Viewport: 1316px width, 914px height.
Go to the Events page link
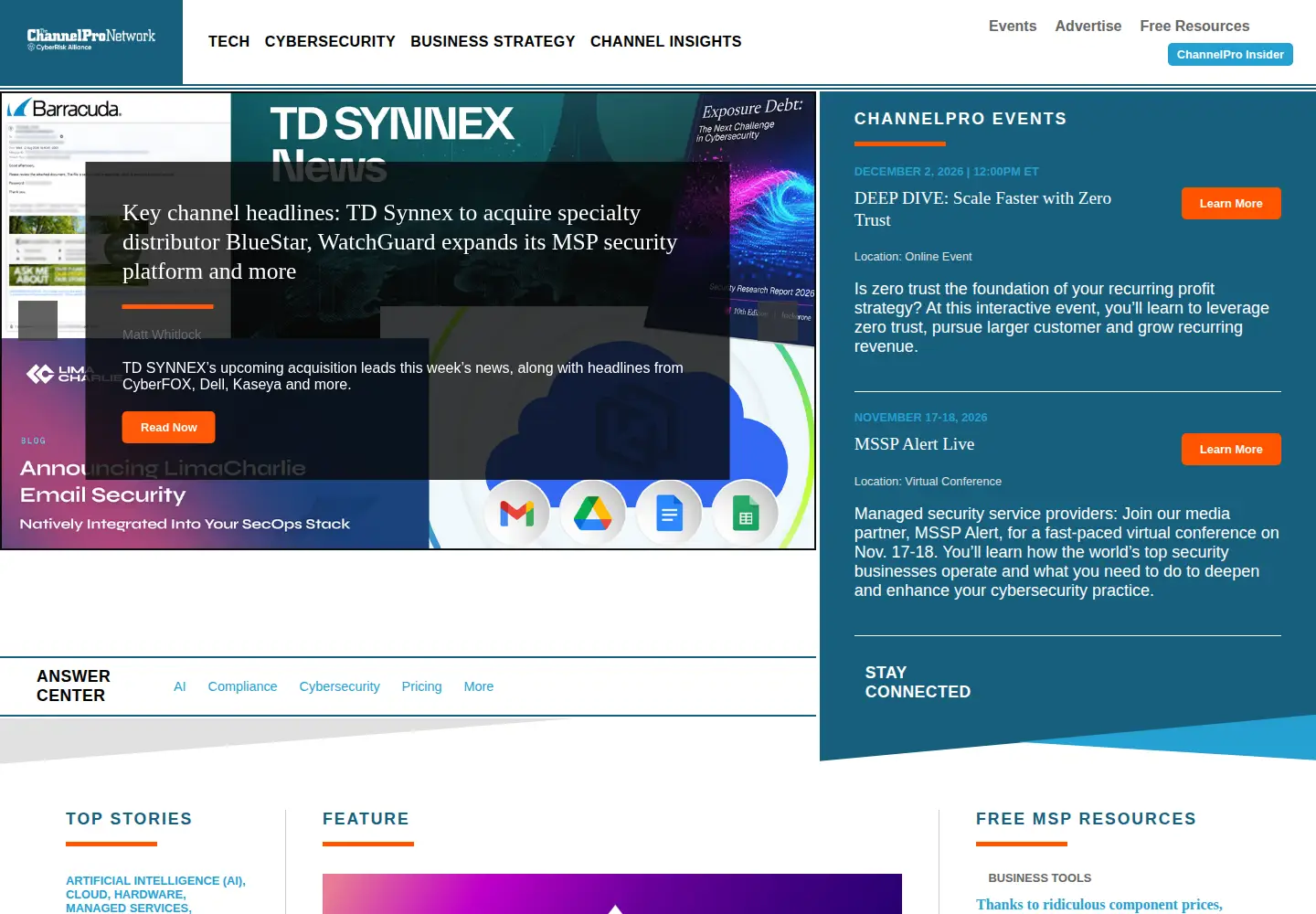pos(1013,26)
